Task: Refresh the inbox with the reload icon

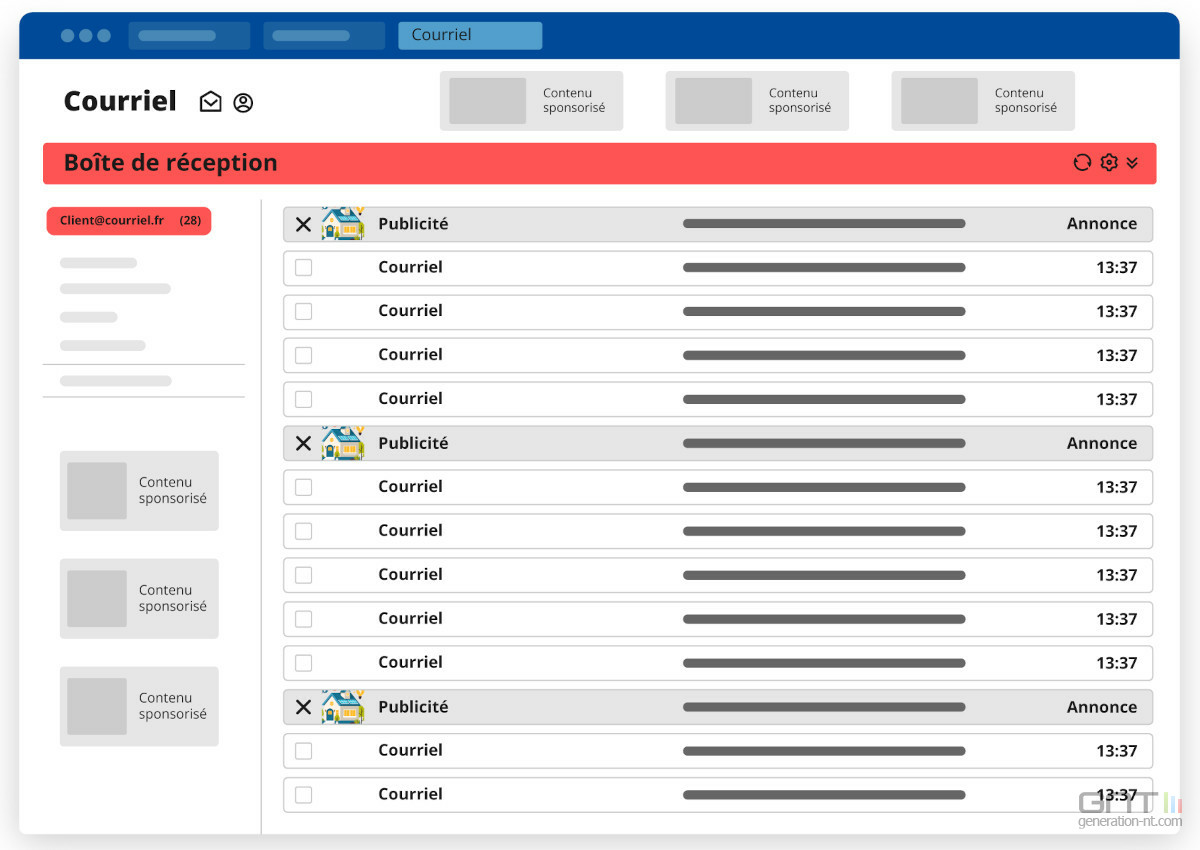Action: (1082, 163)
